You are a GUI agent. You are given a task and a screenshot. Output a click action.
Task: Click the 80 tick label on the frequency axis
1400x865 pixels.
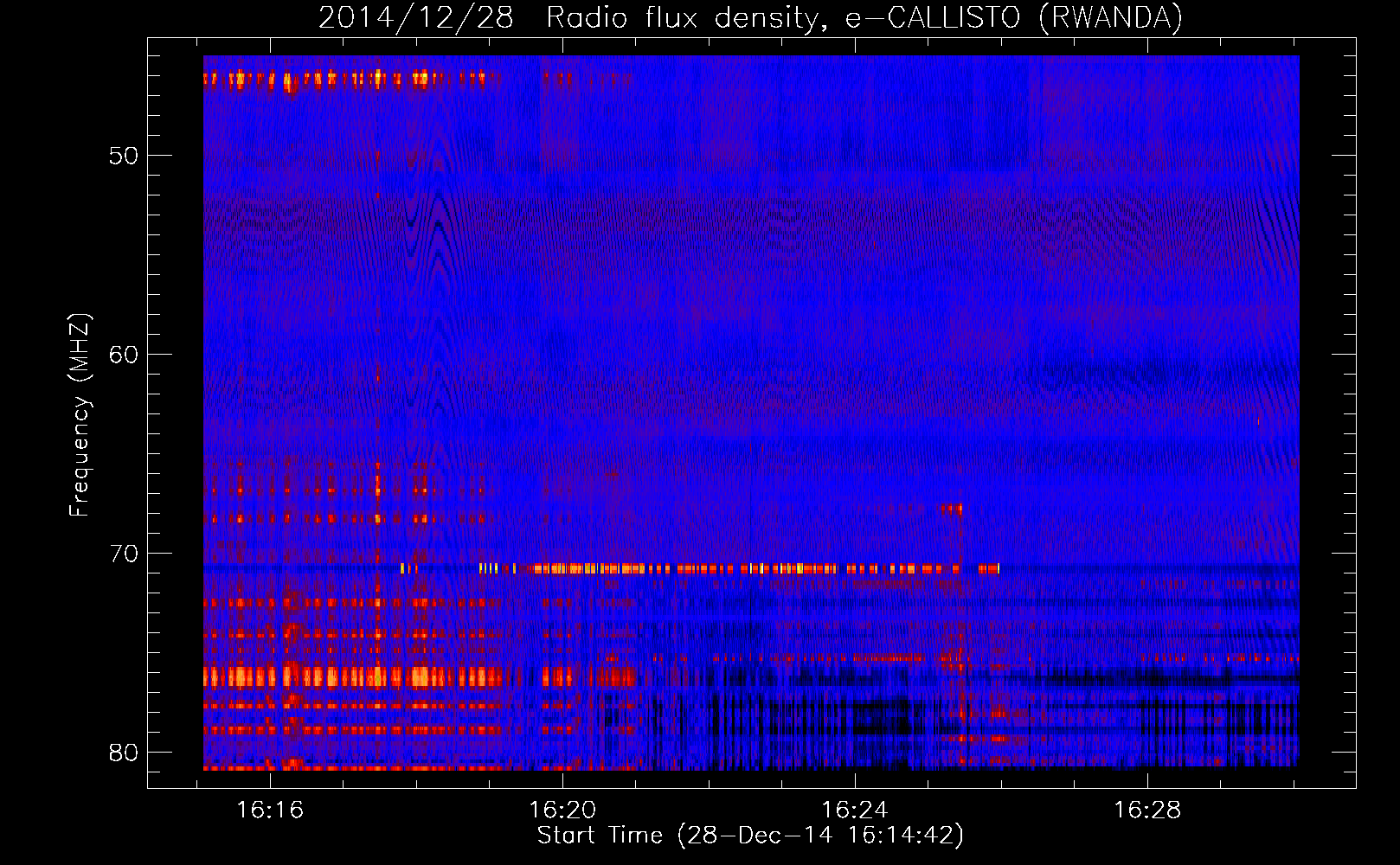124,753
